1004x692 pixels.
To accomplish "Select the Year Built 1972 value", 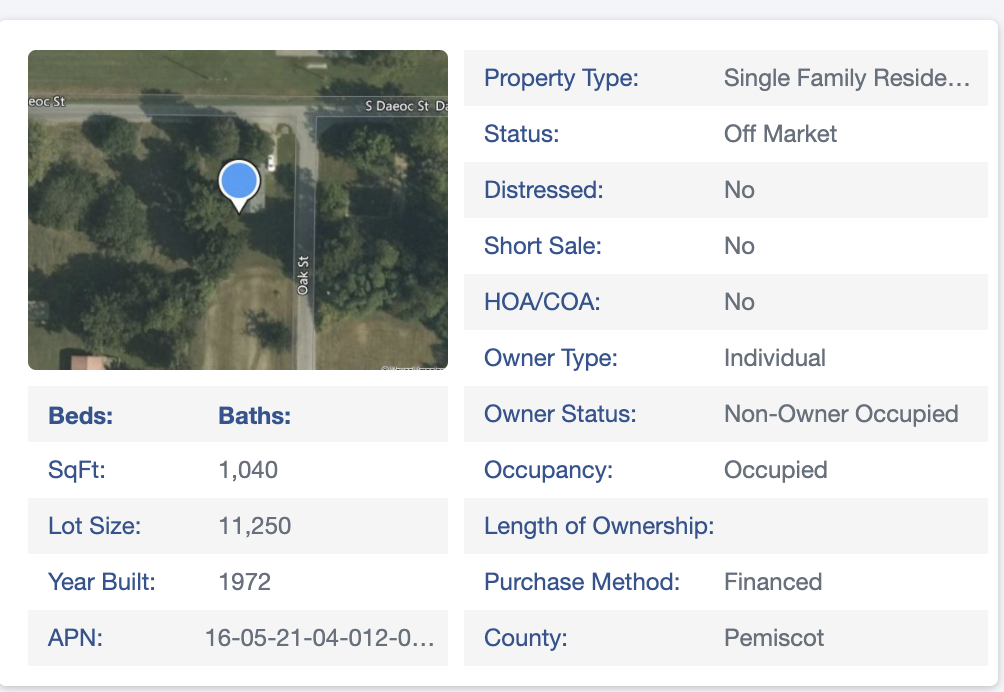I will point(245,582).
